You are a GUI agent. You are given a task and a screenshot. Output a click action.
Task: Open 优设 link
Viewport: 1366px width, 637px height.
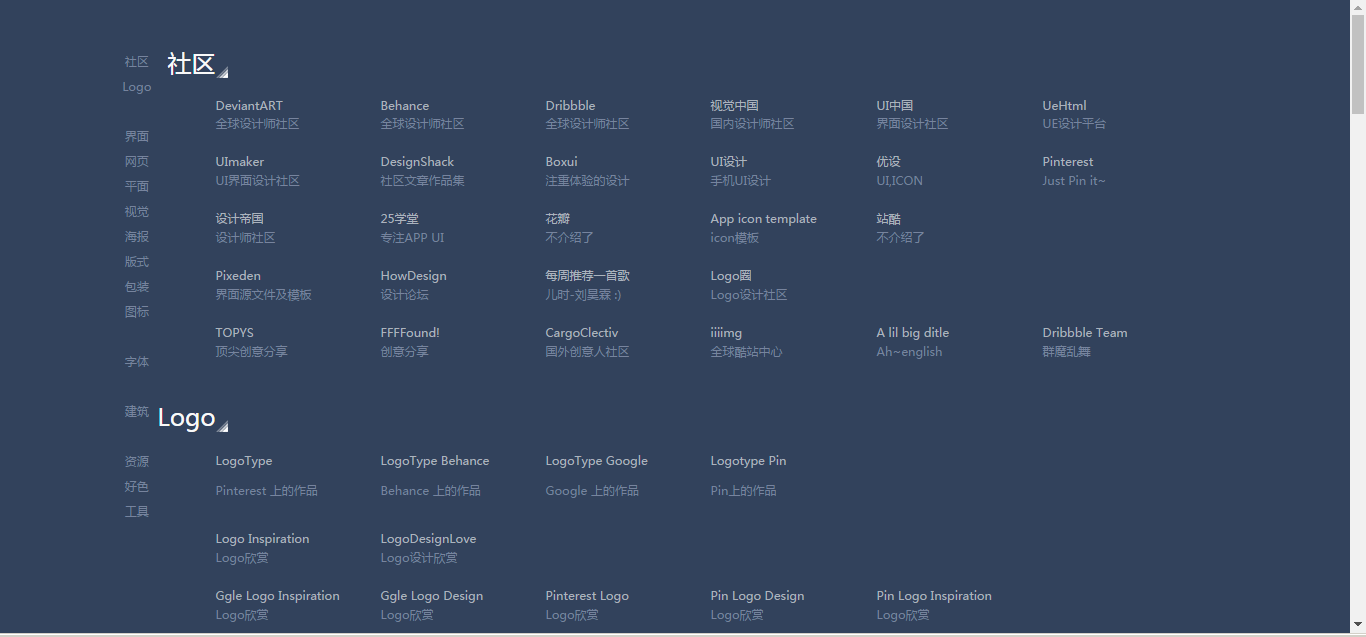click(889, 162)
